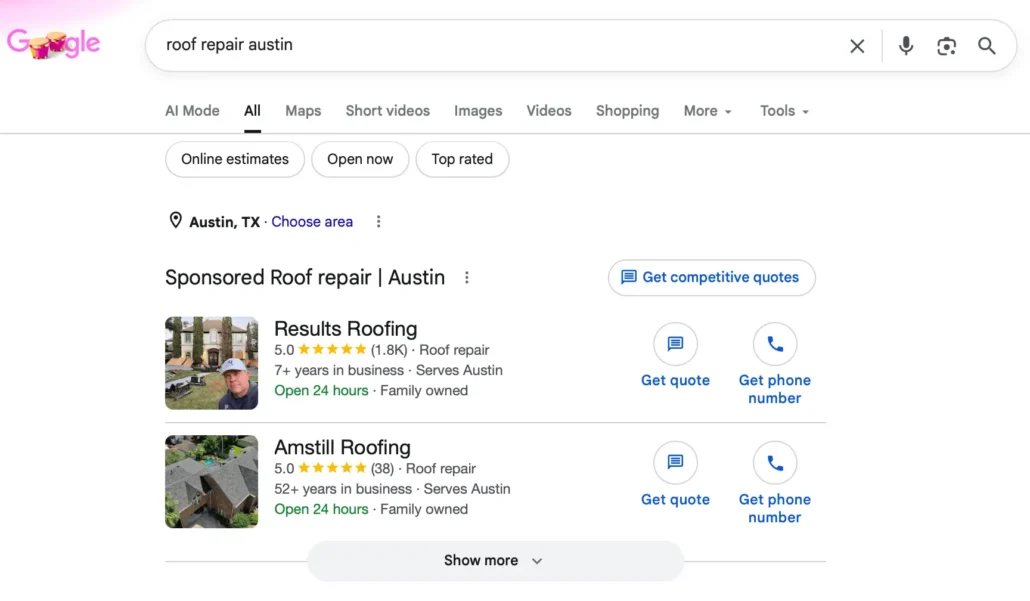Click Get competitive quotes button

[x=711, y=278]
